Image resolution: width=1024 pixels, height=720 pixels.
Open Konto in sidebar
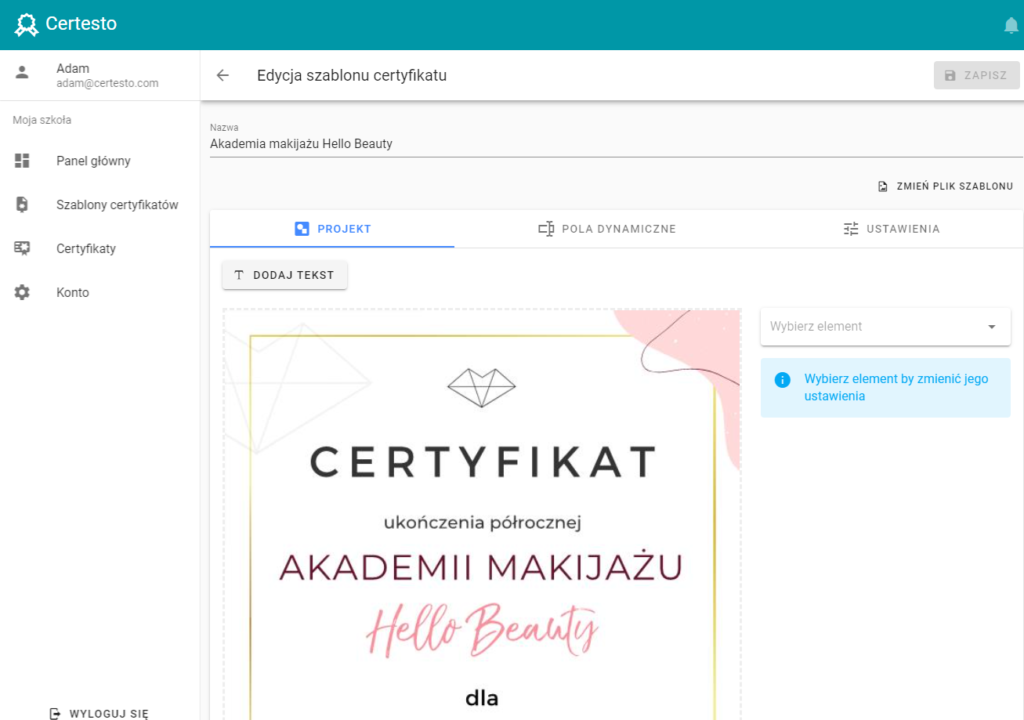click(100, 292)
